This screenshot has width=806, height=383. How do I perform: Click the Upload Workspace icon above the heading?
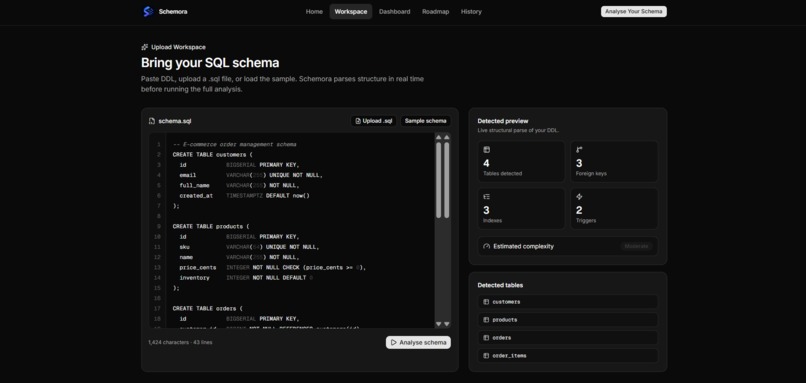click(144, 47)
